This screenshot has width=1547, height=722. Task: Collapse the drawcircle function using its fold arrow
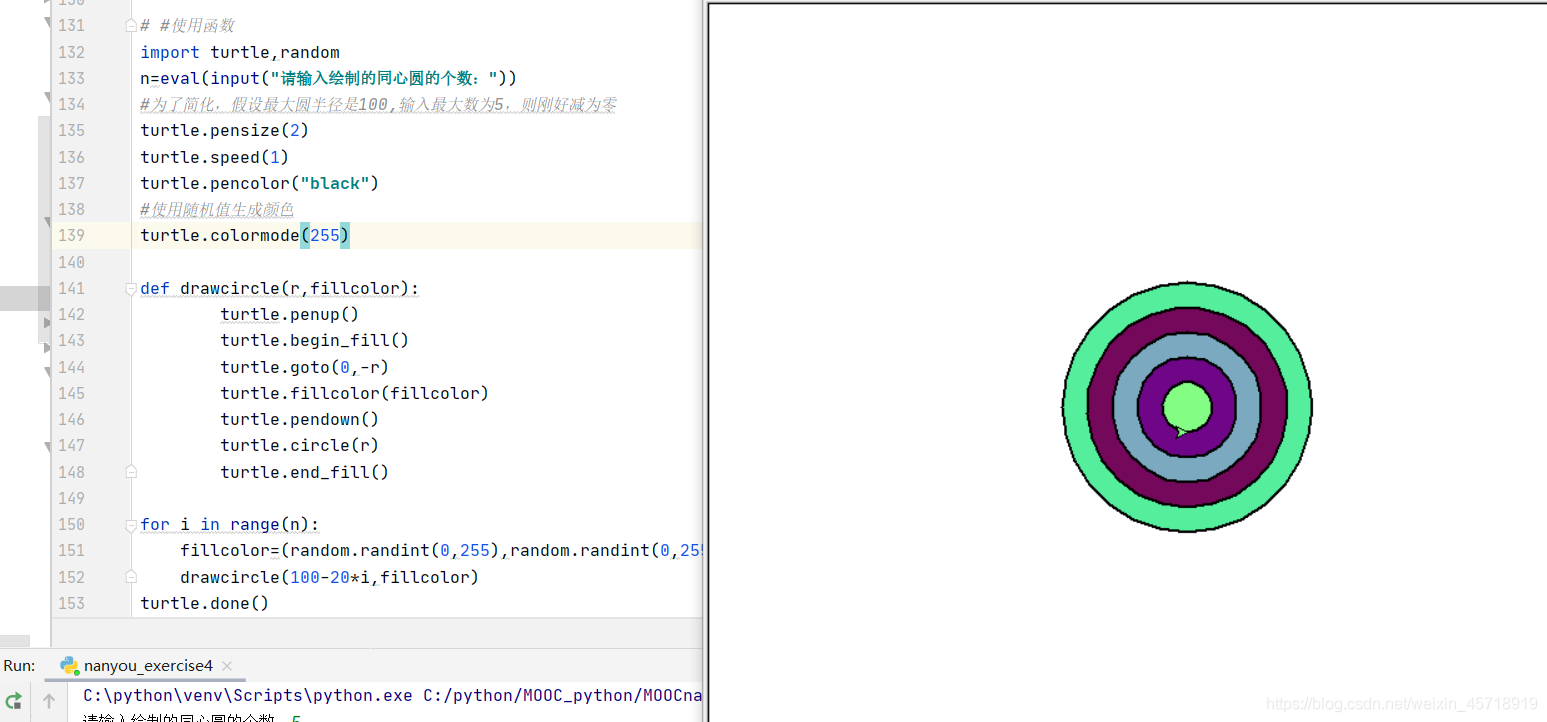coord(130,288)
